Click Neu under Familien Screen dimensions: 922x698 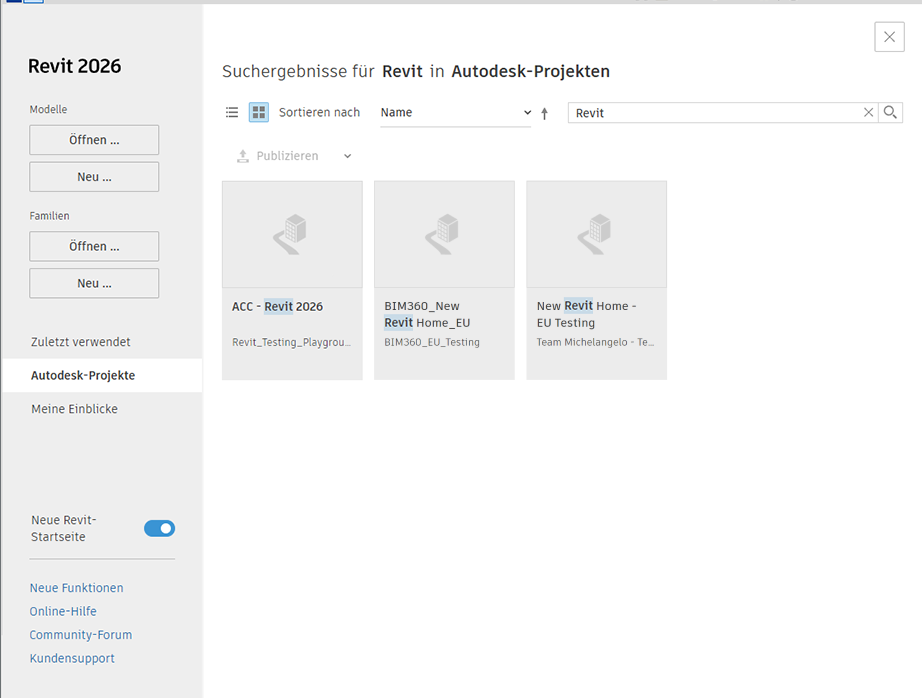click(94, 283)
